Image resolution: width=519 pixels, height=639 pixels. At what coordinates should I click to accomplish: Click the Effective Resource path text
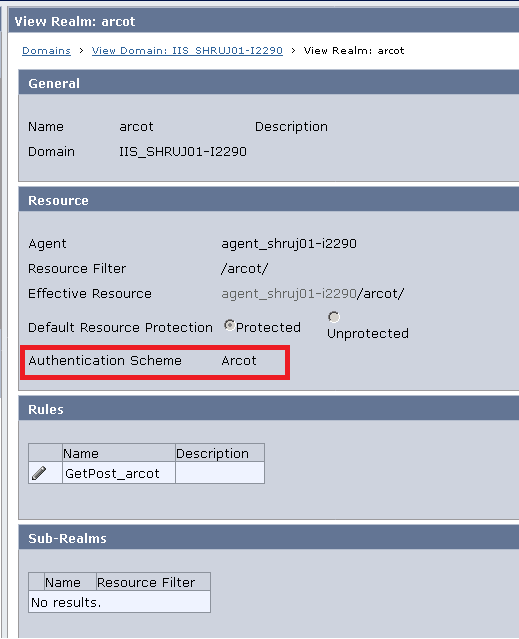click(312, 293)
